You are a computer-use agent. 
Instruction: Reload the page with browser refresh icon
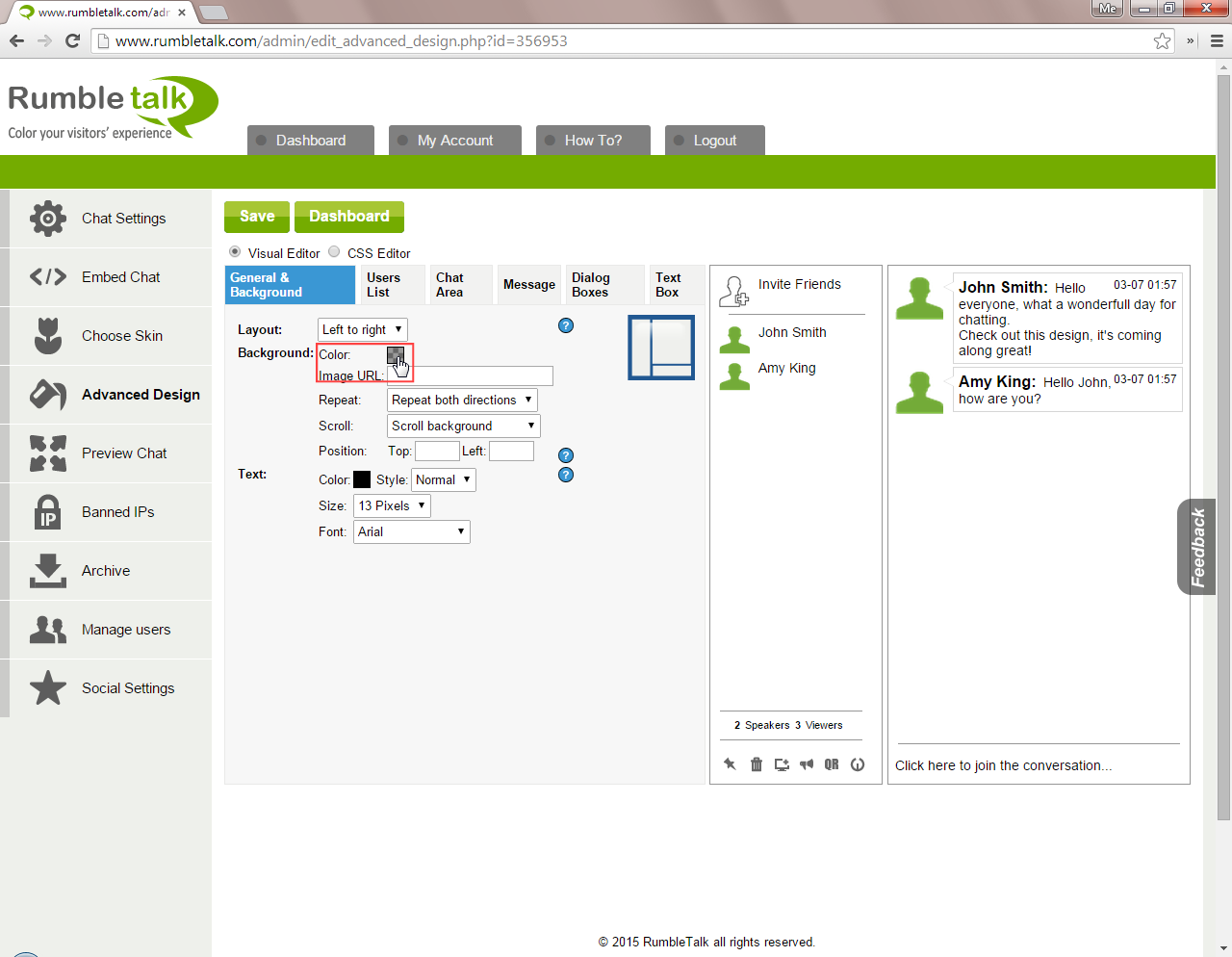pos(72,40)
